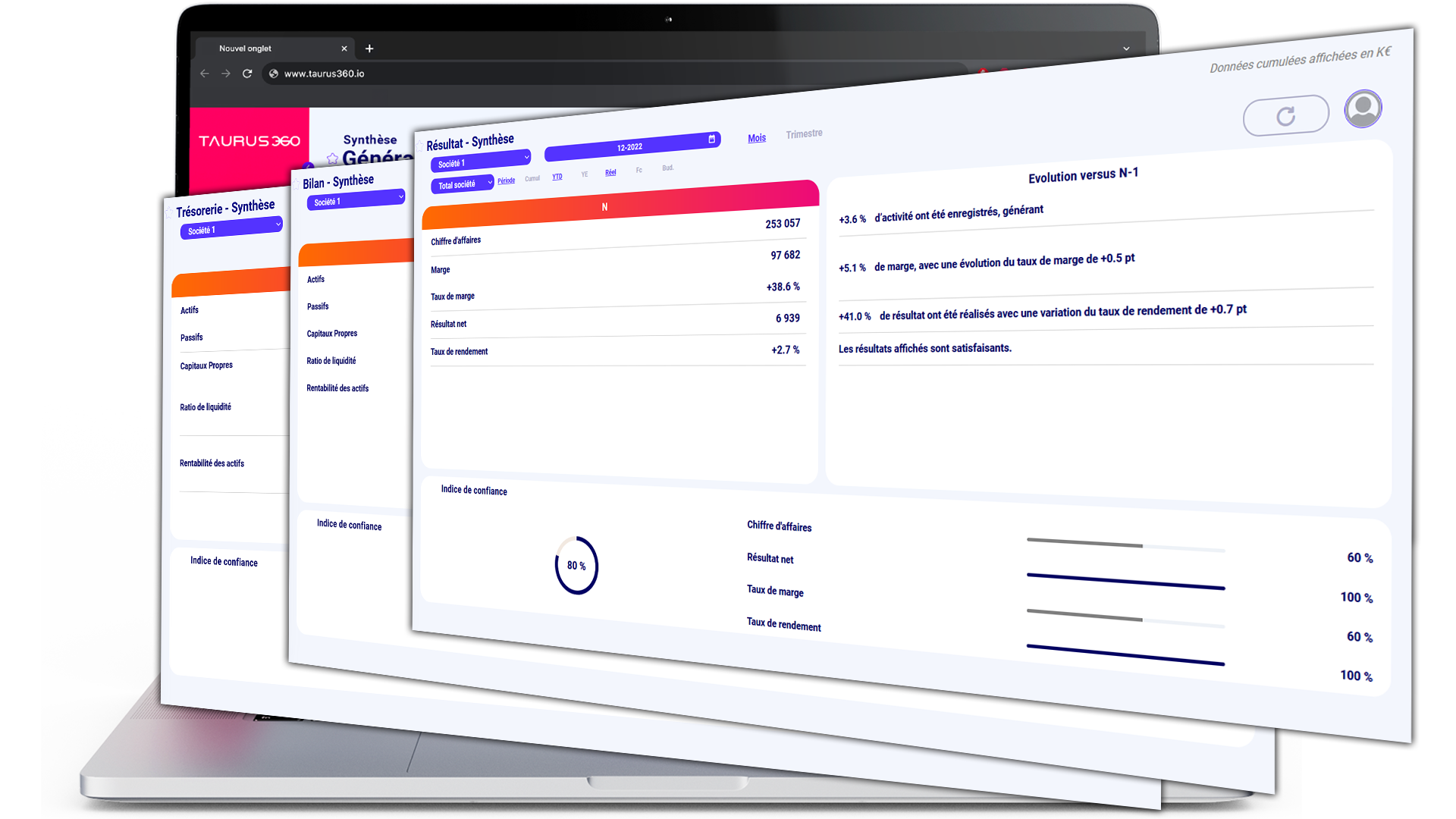Click the Période link

click(x=506, y=180)
